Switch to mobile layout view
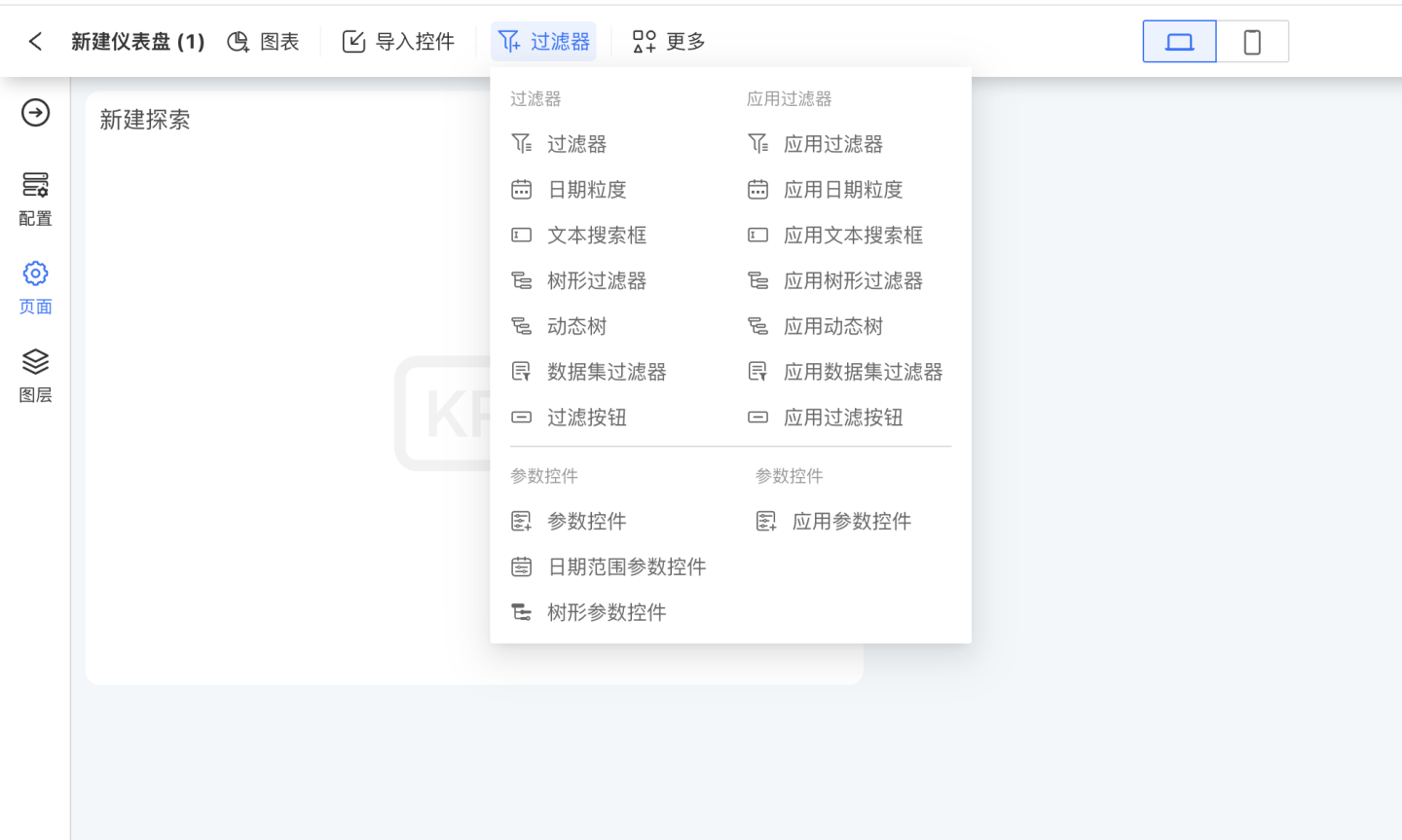 tap(1252, 42)
